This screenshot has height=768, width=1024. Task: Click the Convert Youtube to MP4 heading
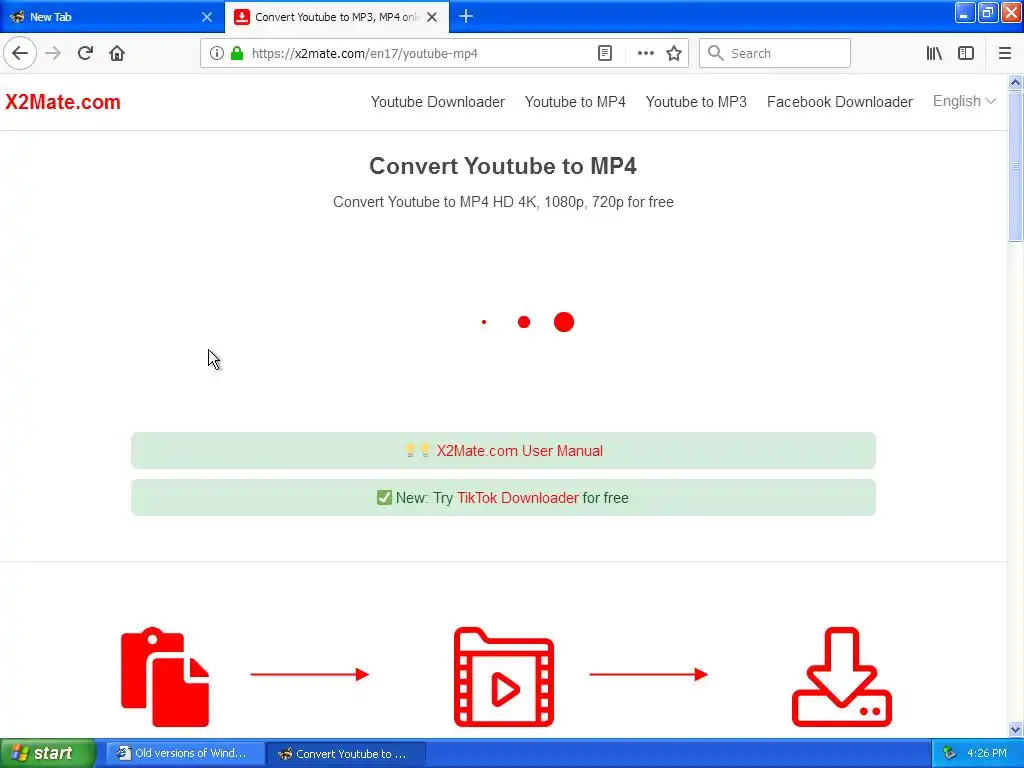tap(503, 166)
